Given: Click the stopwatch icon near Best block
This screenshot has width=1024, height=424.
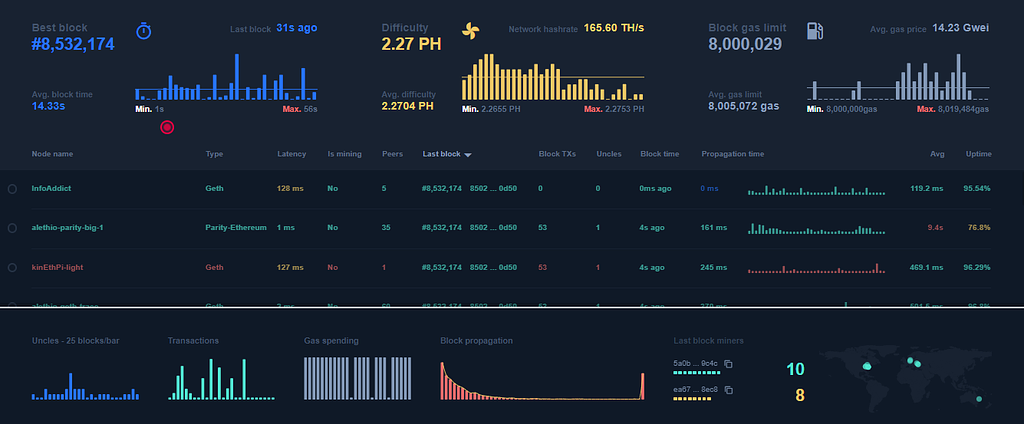Looking at the screenshot, I should pos(144,31).
